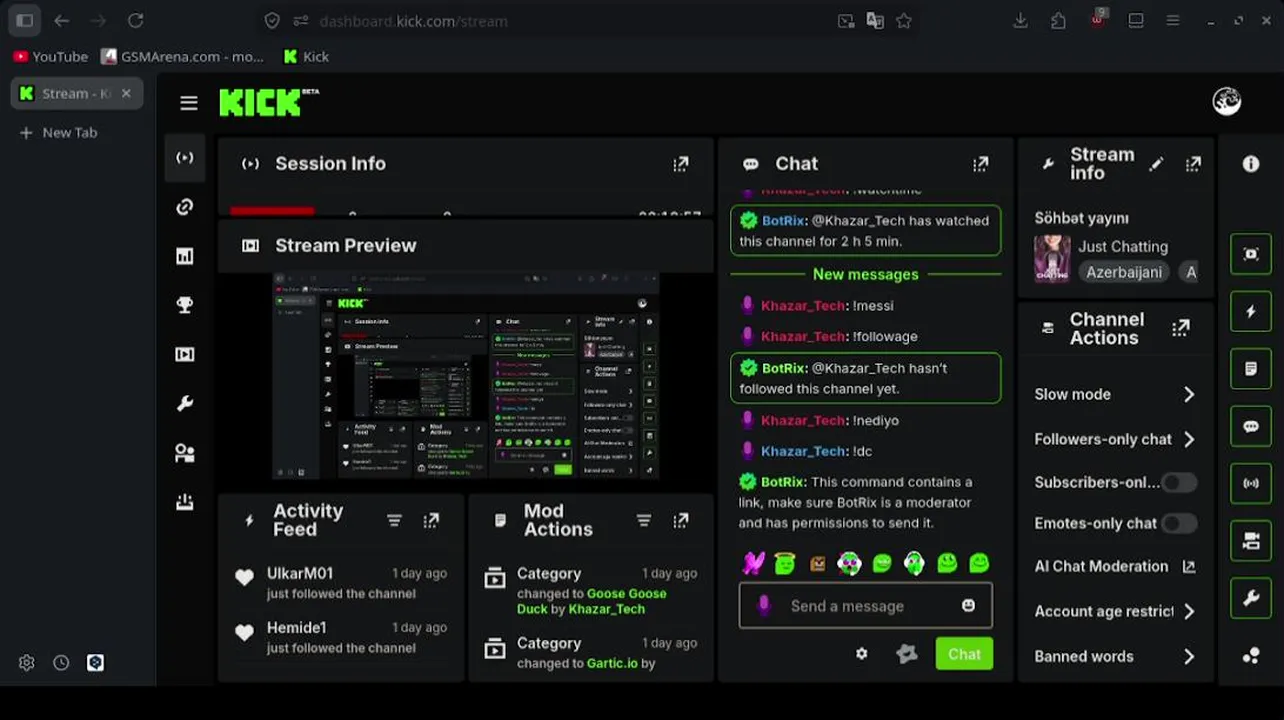Screen dimensions: 1284x720
Task: Edit stream info with pencil icon
Action: (x=1156, y=164)
